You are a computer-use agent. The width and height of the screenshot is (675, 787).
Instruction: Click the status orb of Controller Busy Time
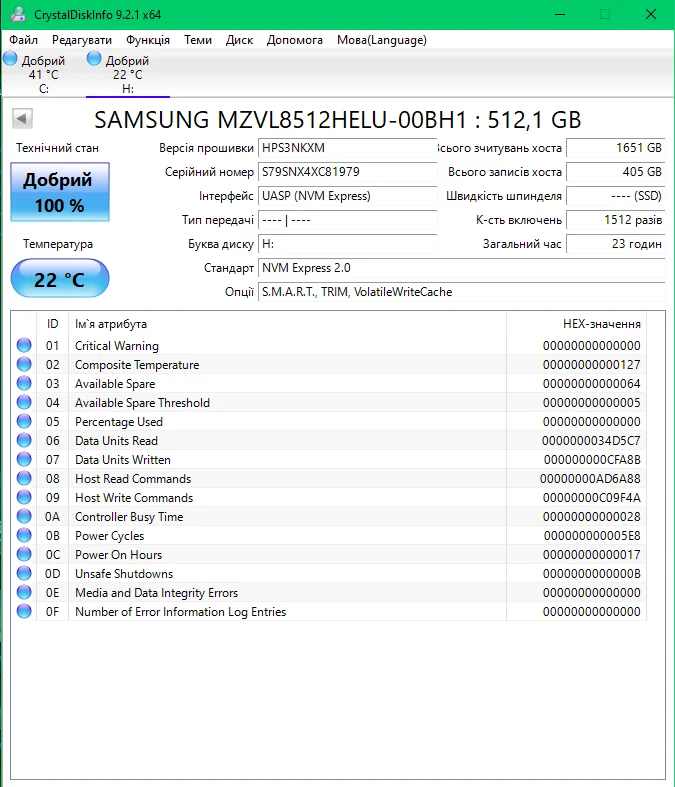(x=24, y=516)
